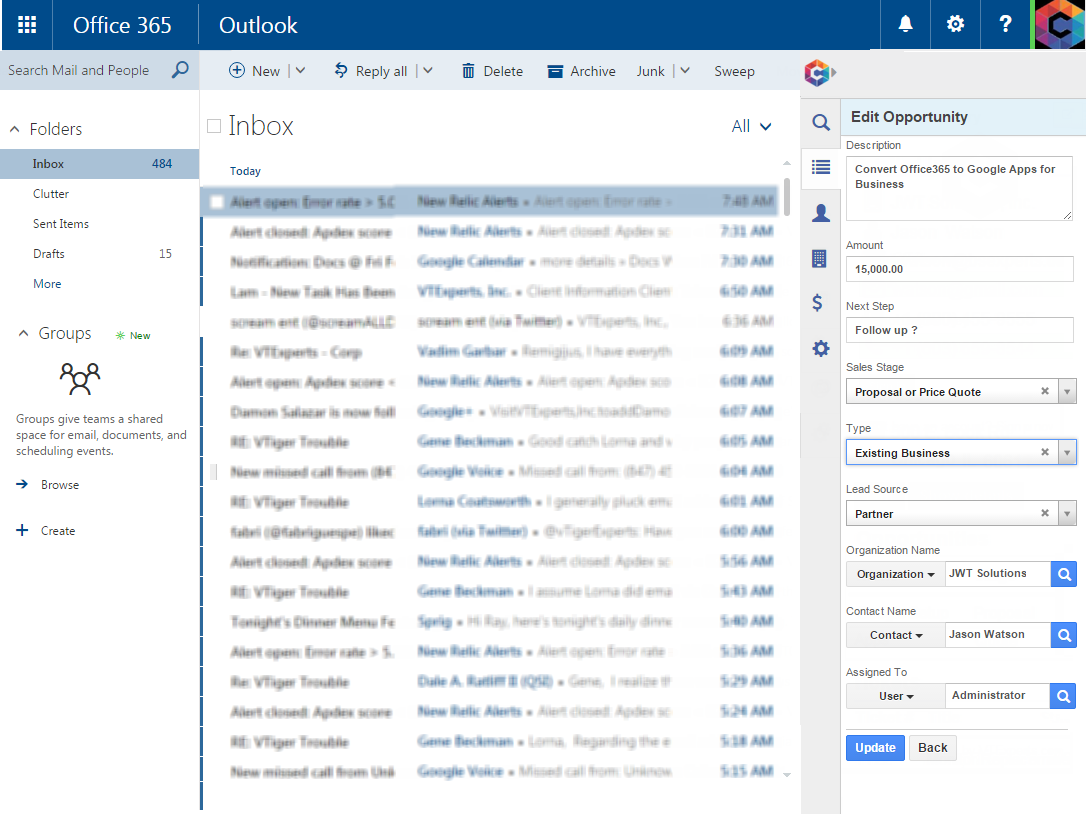Collapse the Folders section
Image resolution: width=1086 pixels, height=814 pixels.
pos(15,130)
